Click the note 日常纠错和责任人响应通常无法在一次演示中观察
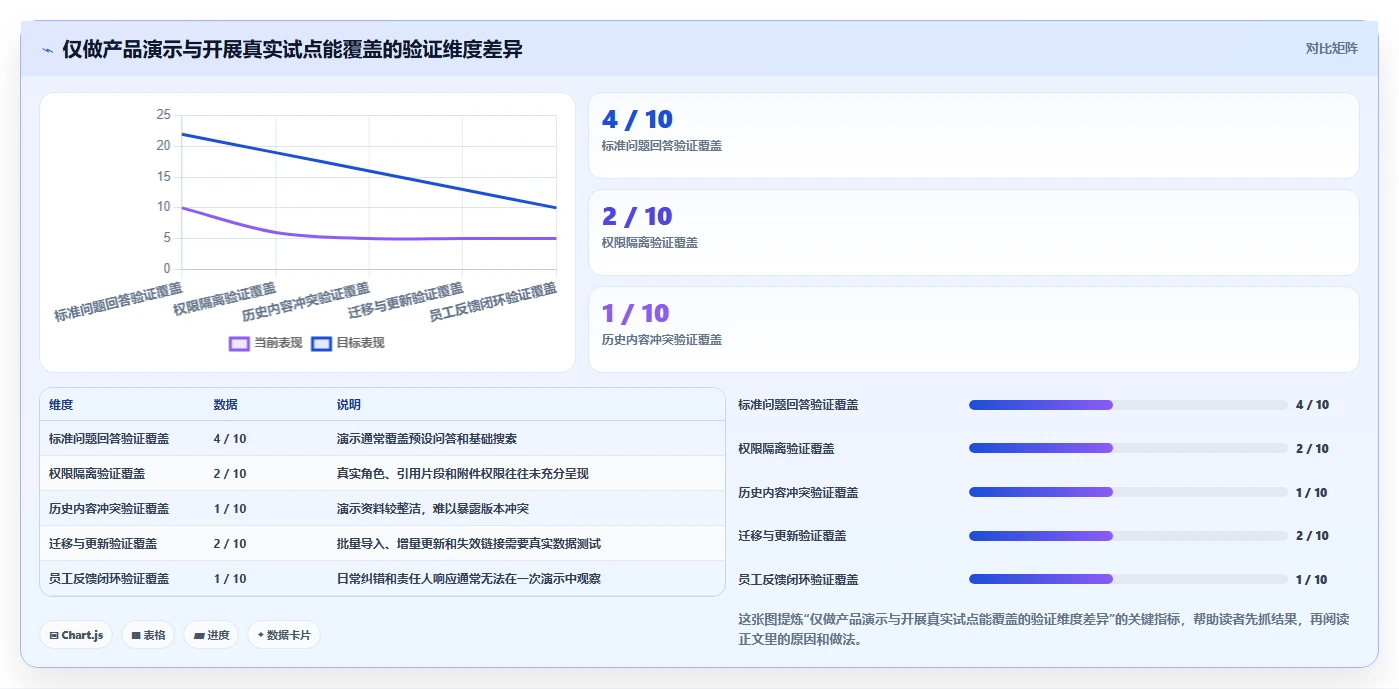Screen dimensions: 1399x689 469,579
